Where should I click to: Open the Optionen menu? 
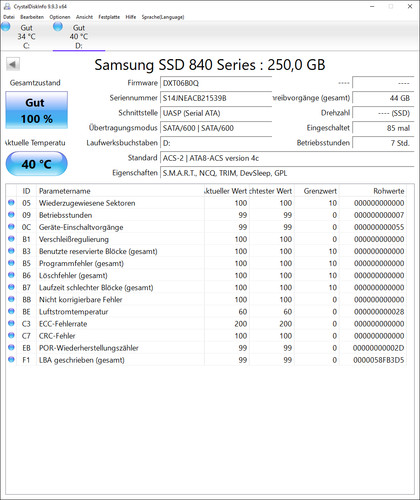point(60,17)
